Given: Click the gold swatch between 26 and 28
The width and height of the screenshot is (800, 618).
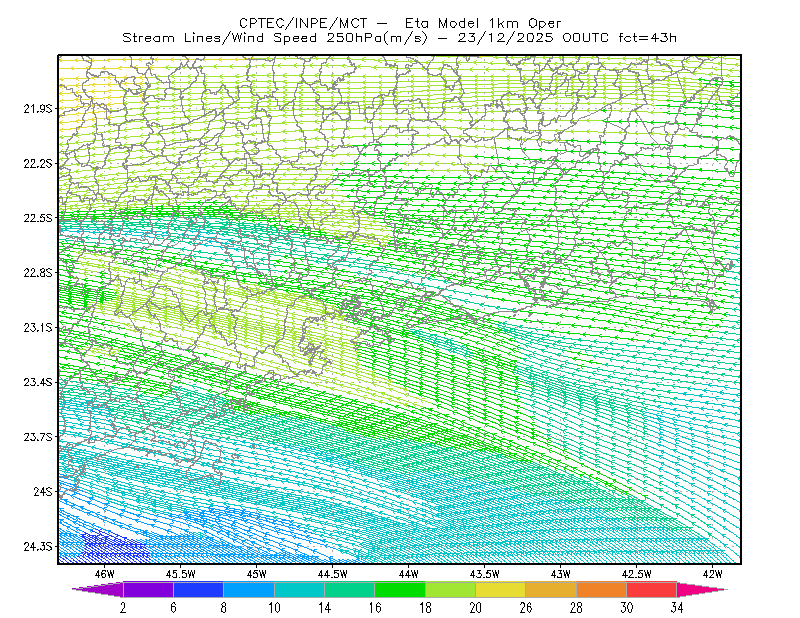Looking at the screenshot, I should click(x=551, y=589).
